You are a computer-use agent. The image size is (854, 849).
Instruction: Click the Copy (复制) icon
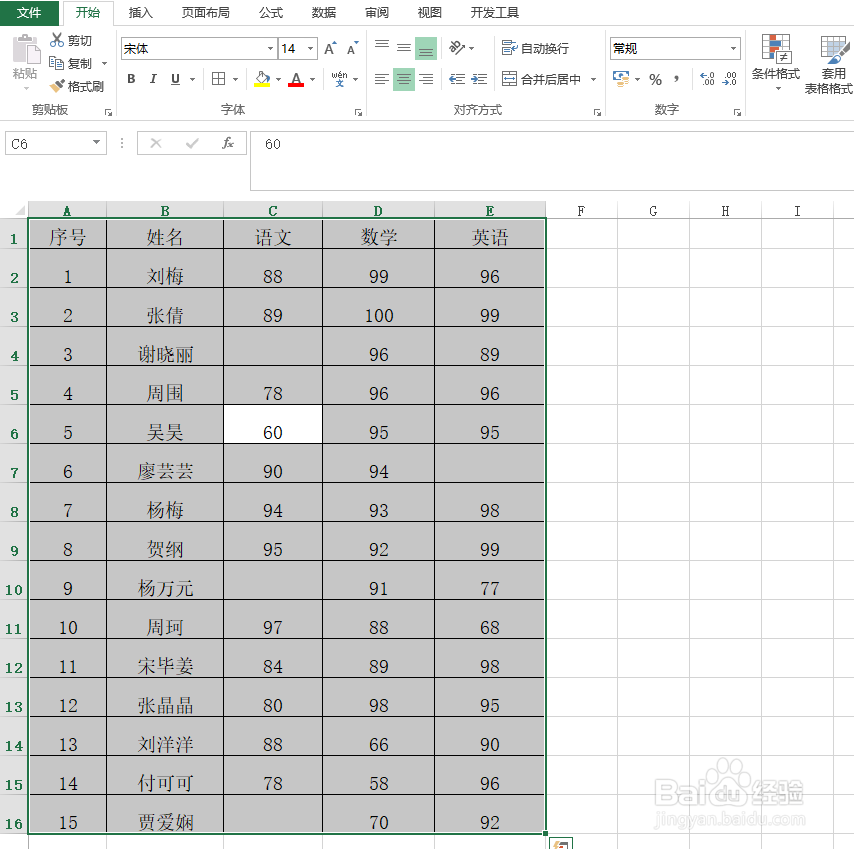(56, 63)
